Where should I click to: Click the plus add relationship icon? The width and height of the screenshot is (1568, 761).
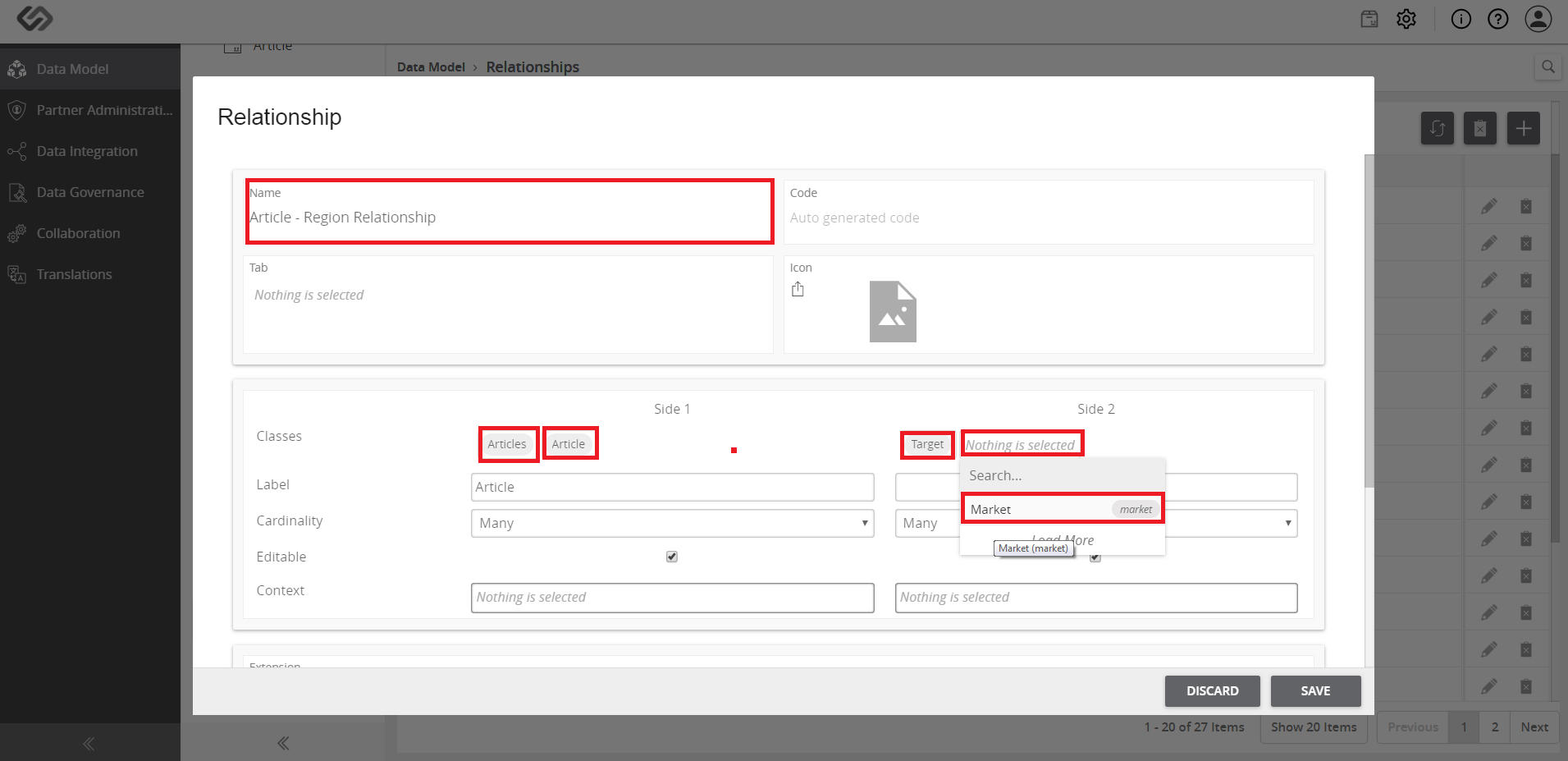tap(1524, 128)
